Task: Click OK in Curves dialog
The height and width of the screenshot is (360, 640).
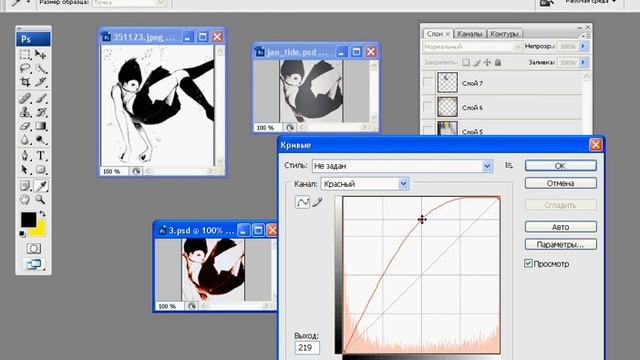Action: [x=560, y=165]
